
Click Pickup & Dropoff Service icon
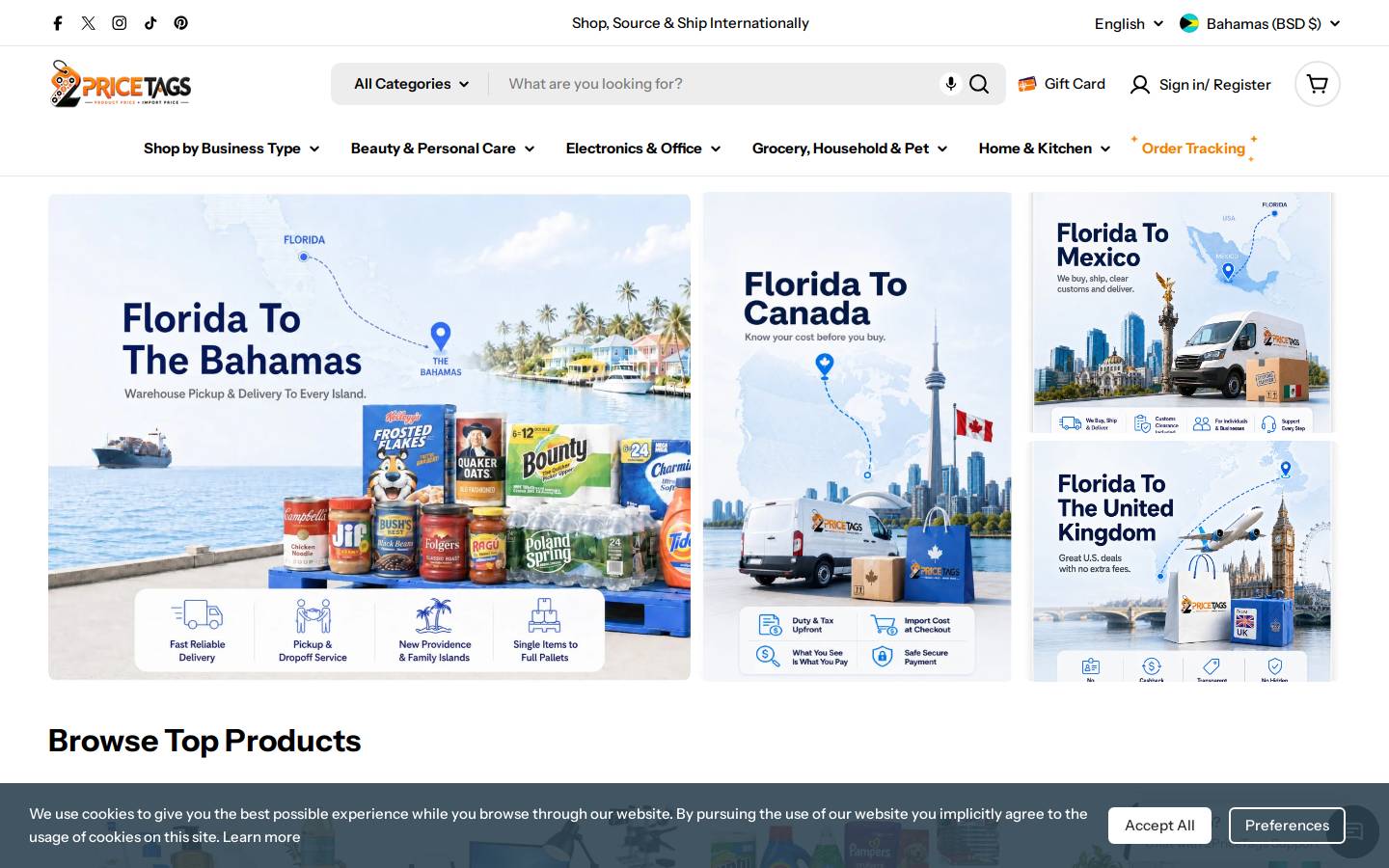click(x=313, y=615)
